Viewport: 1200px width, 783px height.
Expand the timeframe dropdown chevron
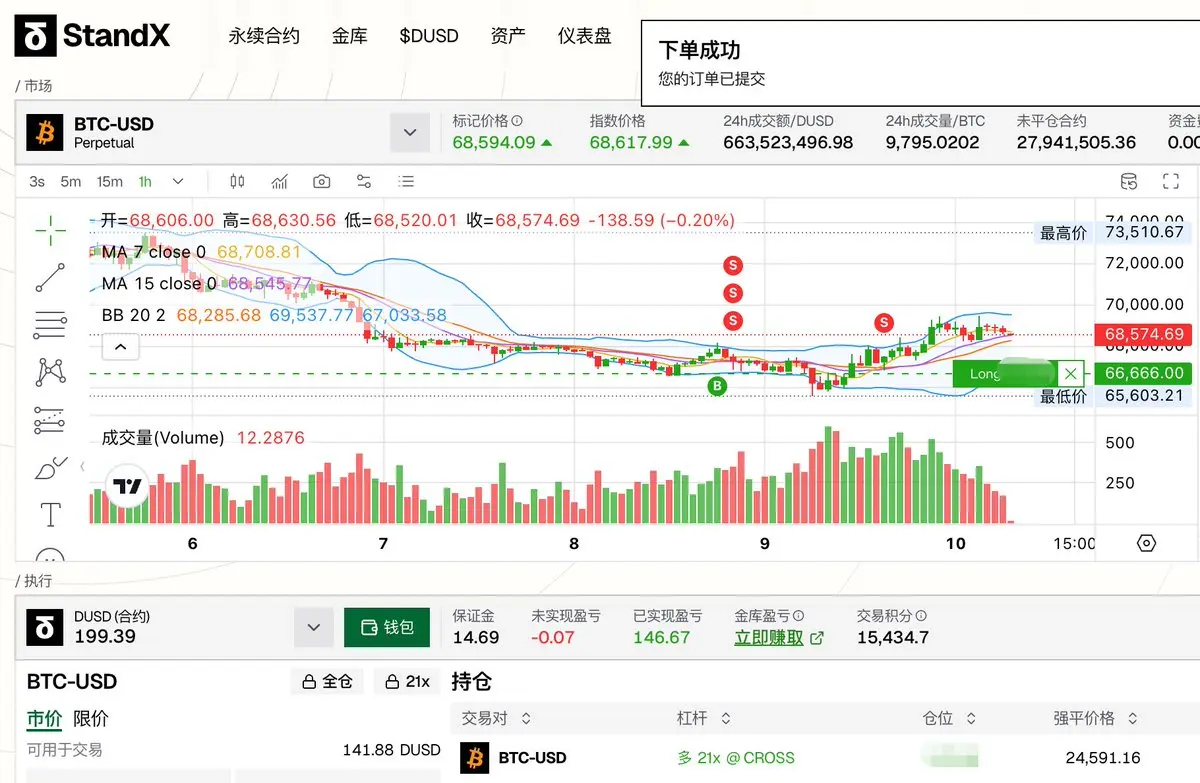tap(178, 181)
